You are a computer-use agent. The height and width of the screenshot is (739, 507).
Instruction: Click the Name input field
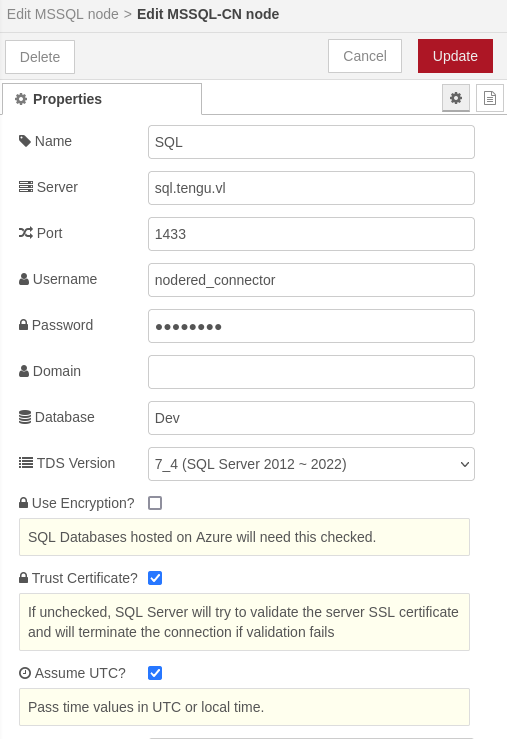311,142
